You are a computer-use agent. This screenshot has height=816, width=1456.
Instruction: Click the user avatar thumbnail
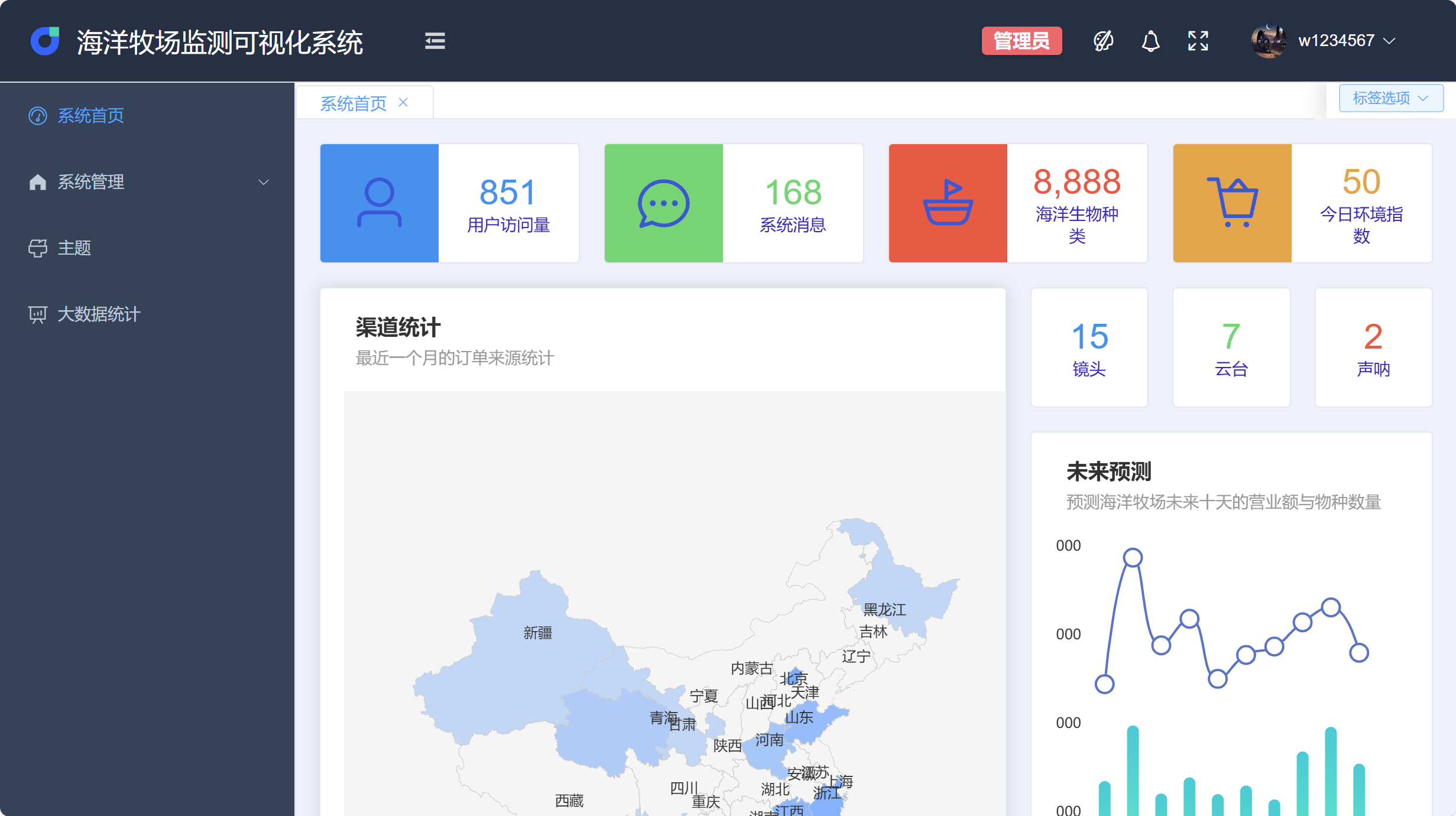coord(1268,41)
